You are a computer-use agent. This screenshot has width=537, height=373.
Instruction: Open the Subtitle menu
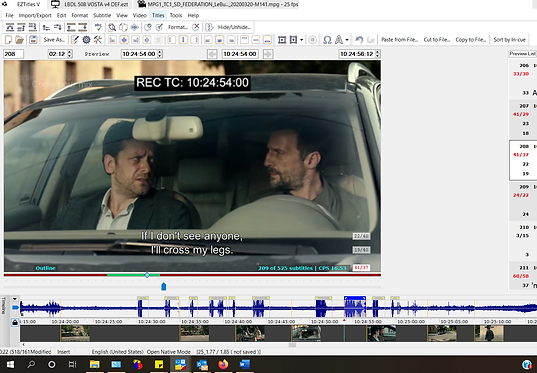click(x=102, y=15)
